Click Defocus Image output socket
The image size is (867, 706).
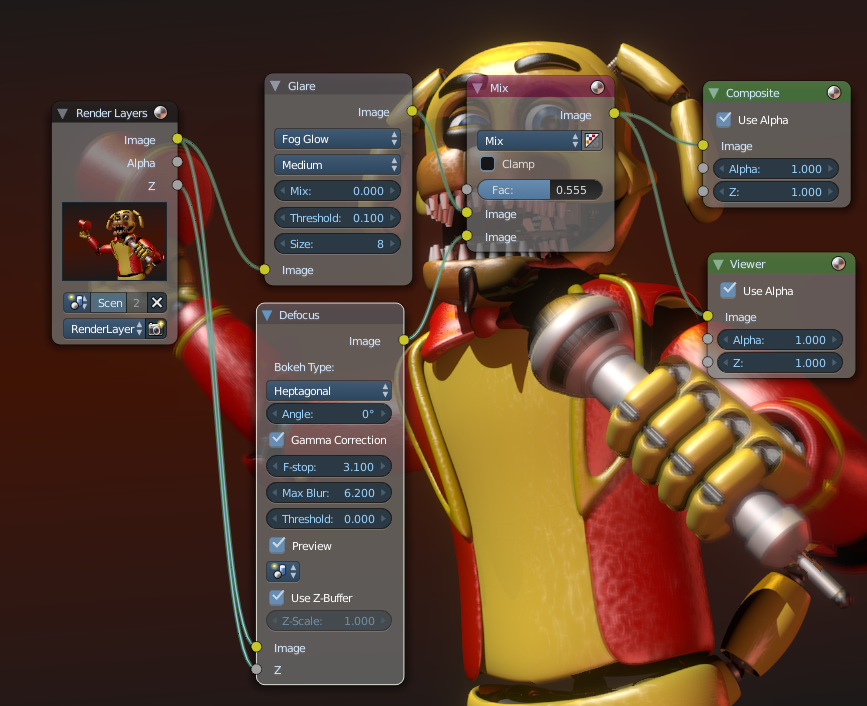404,339
